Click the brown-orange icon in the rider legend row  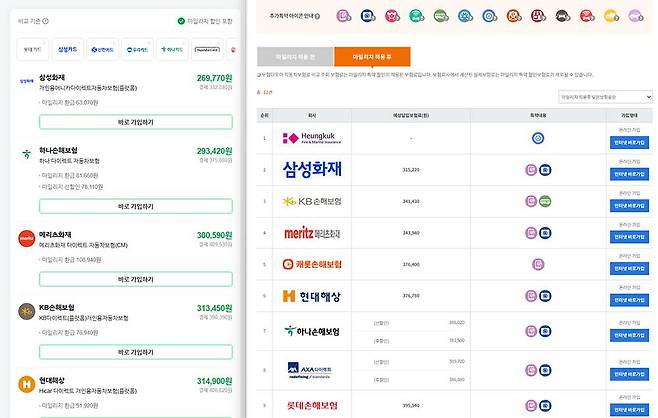tap(514, 16)
